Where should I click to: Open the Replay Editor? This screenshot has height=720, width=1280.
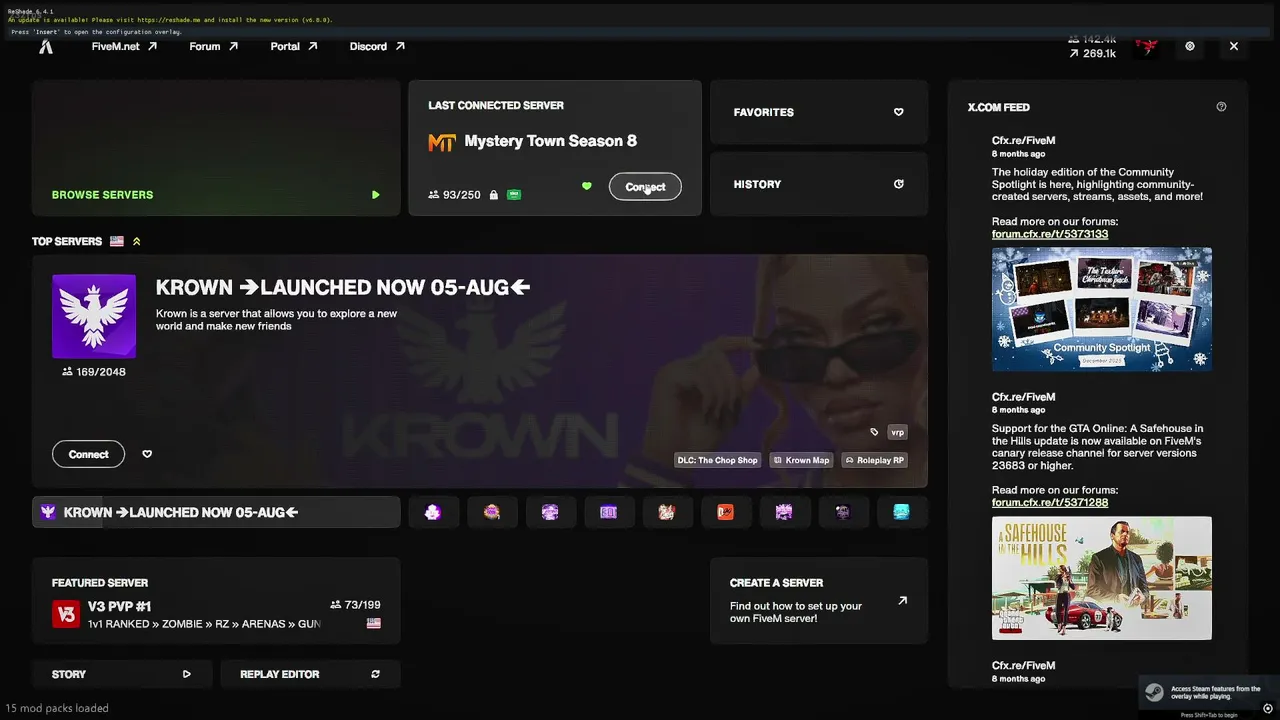[x=310, y=674]
